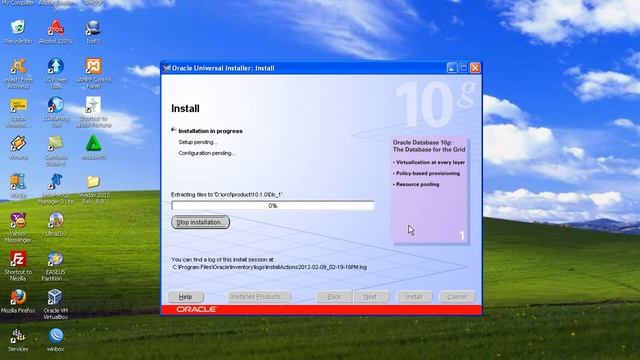Click the 0% extraction progress bar
The image size is (640, 360).
[x=273, y=206]
